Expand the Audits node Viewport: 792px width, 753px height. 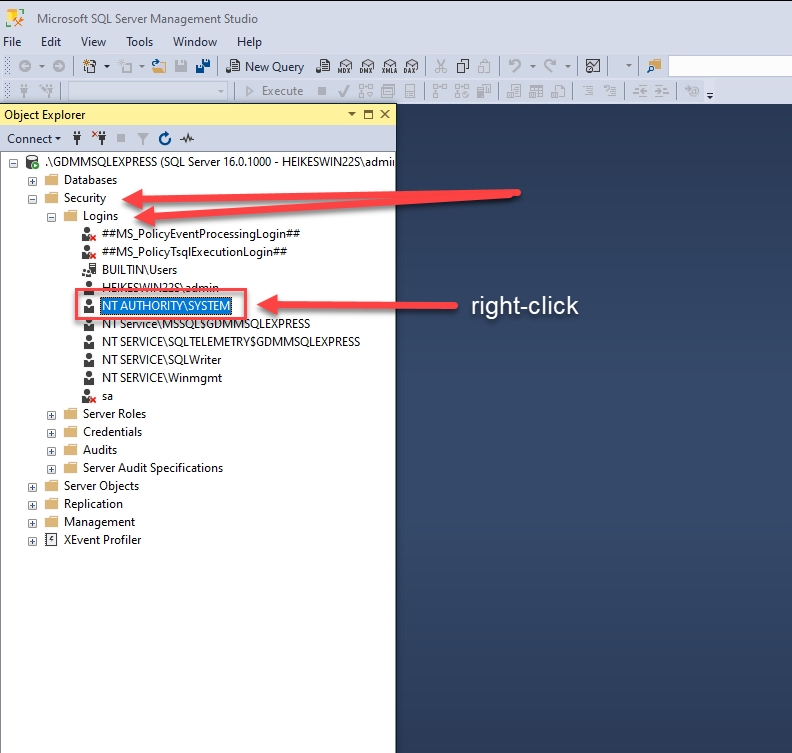(52, 451)
